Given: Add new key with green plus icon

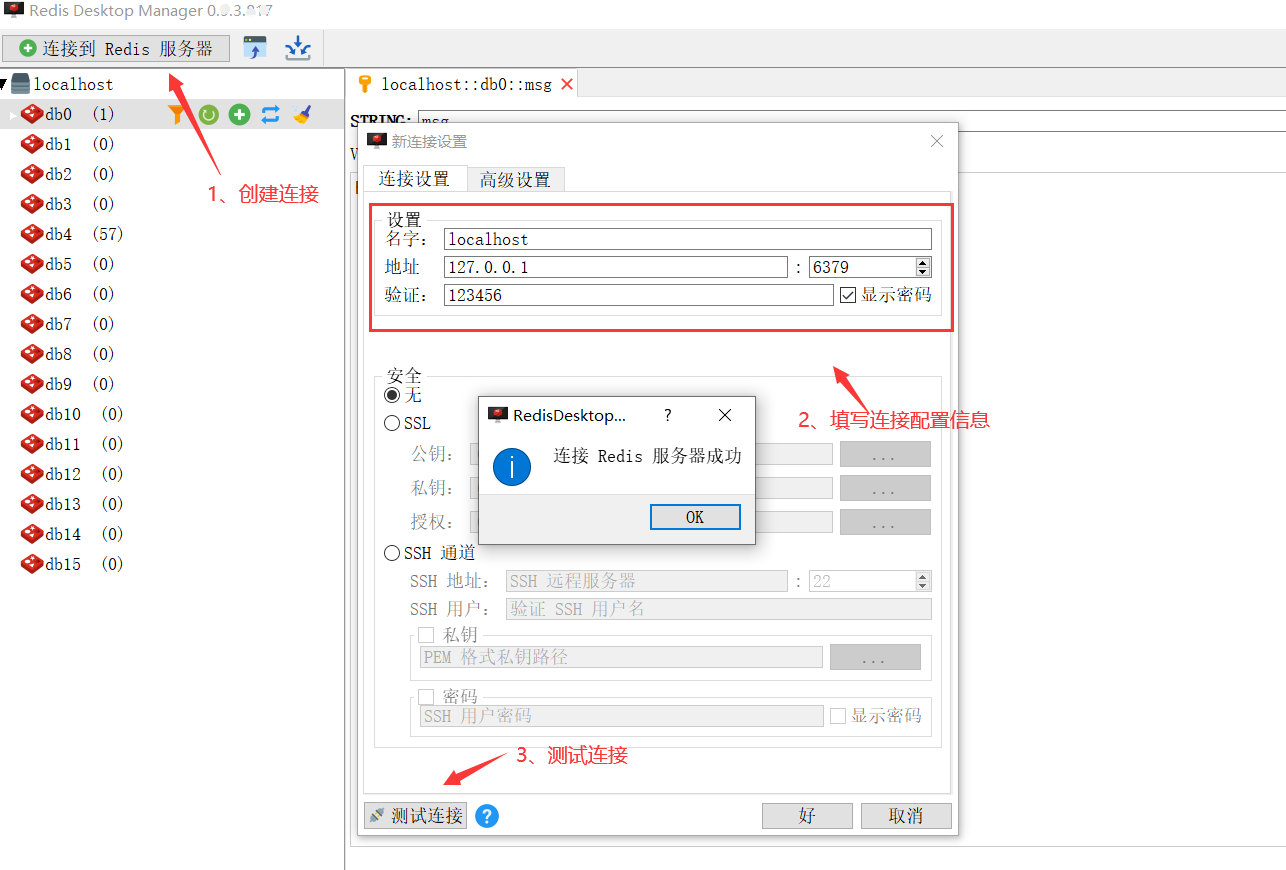Looking at the screenshot, I should [x=239, y=115].
